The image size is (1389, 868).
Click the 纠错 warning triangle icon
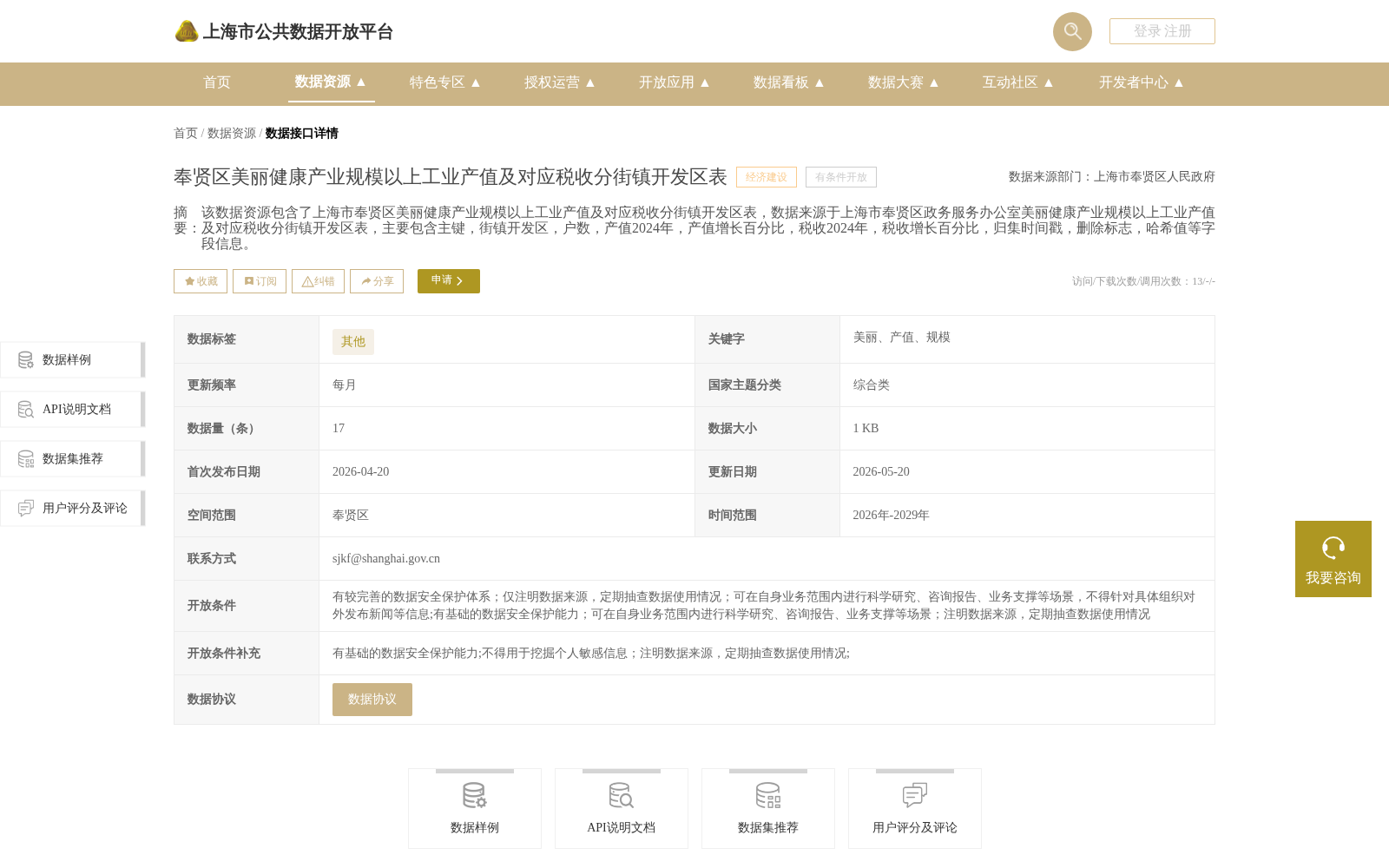(x=307, y=281)
